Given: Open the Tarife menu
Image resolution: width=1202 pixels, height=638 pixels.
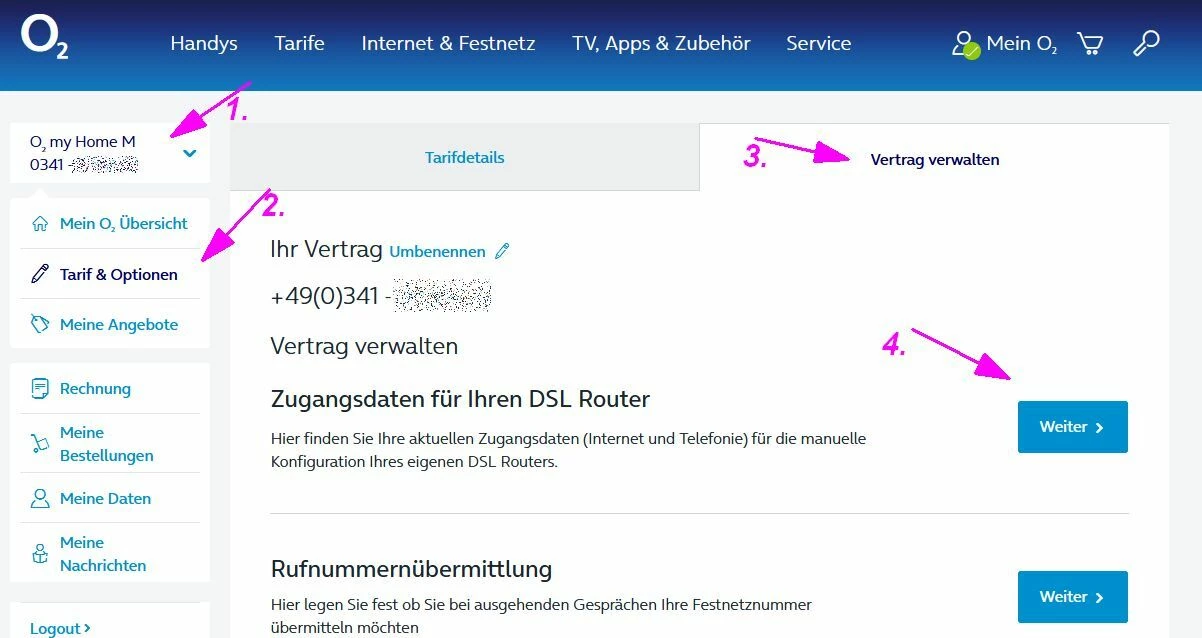Looking at the screenshot, I should (x=300, y=43).
